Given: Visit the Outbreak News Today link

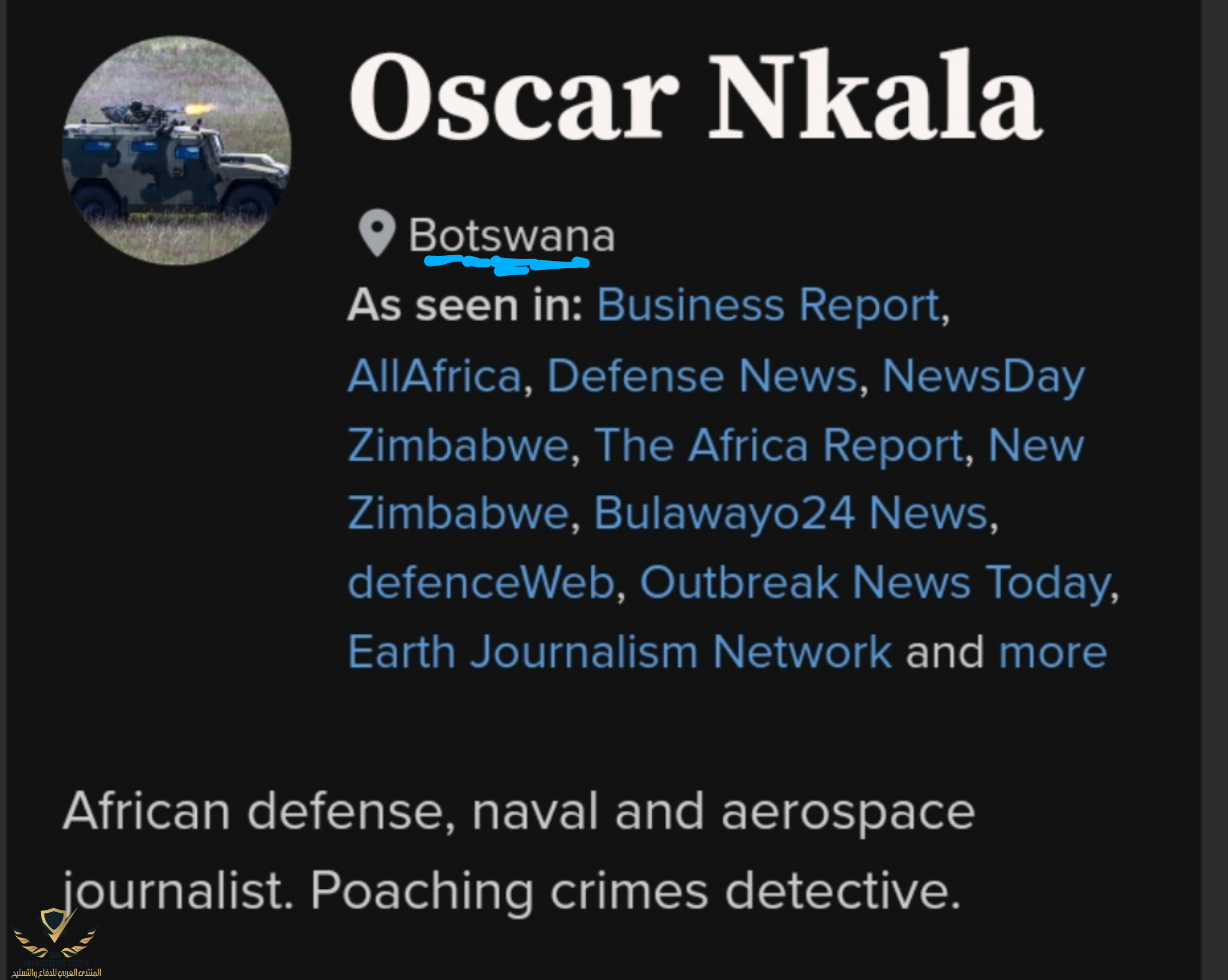Looking at the screenshot, I should tap(875, 582).
